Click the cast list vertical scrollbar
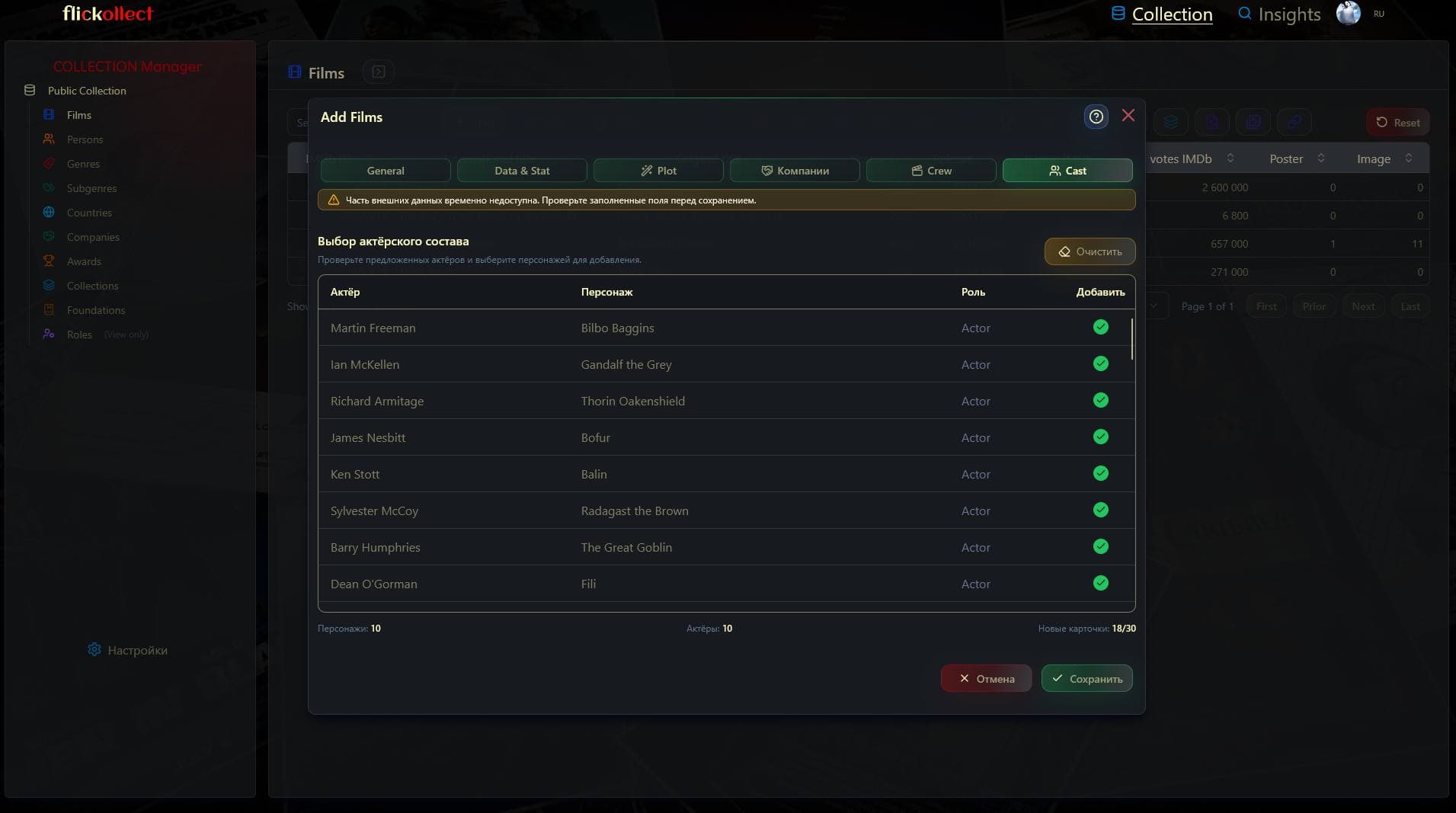 (x=1132, y=339)
